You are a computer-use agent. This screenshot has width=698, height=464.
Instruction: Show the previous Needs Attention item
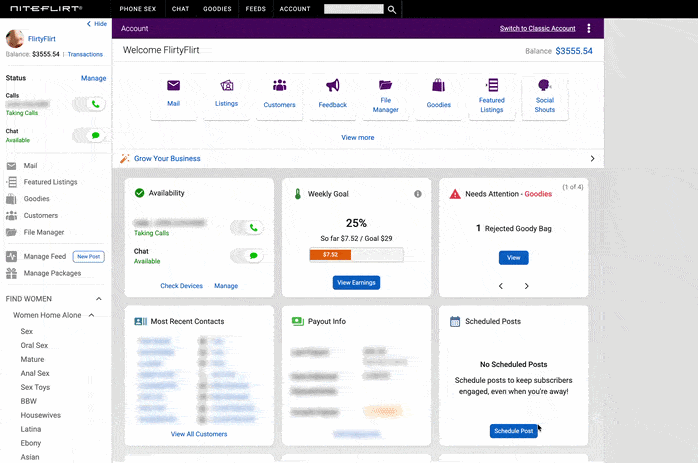coord(501,286)
